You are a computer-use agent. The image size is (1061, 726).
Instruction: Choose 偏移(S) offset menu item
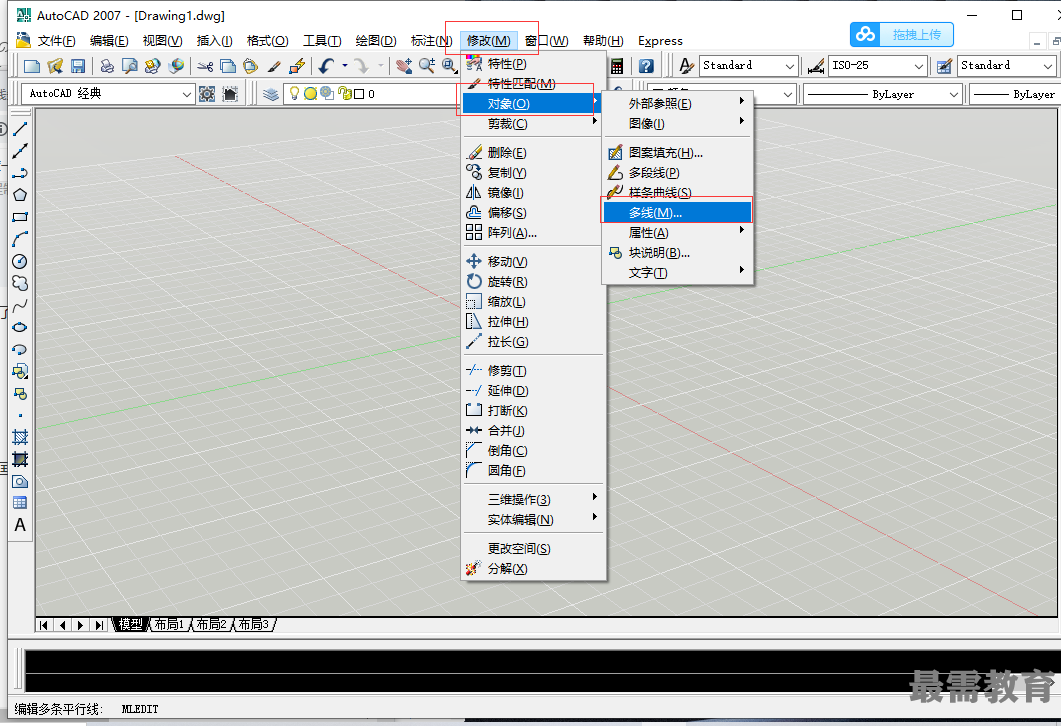(530, 212)
